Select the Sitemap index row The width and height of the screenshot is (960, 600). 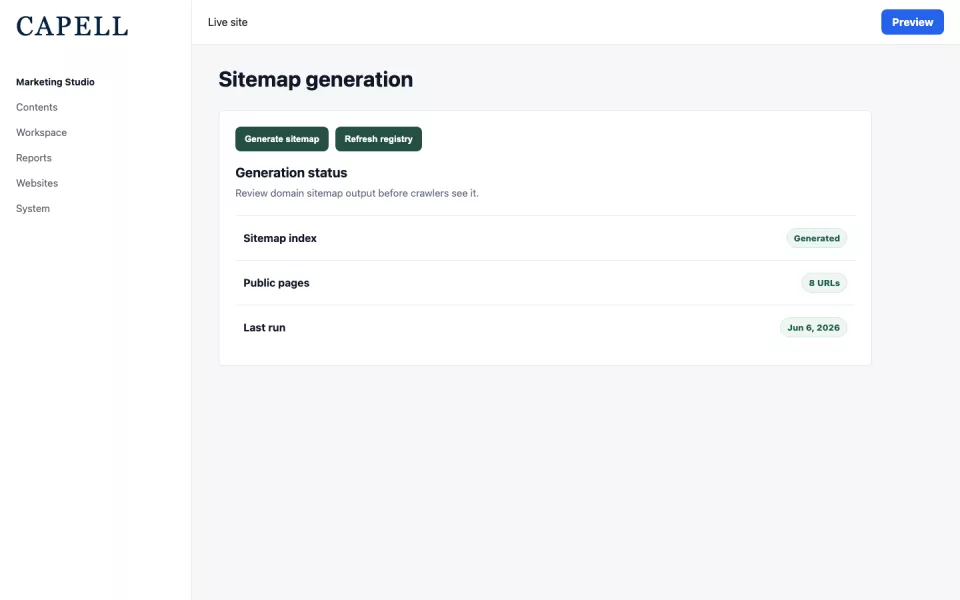click(x=545, y=238)
